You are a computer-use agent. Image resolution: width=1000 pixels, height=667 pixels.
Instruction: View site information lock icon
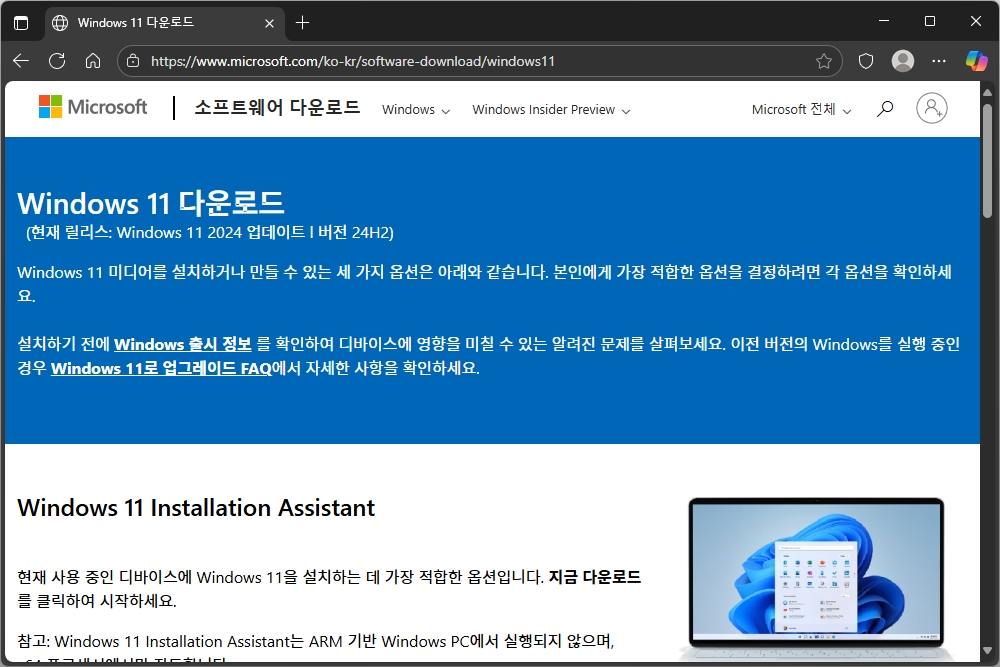tap(133, 61)
